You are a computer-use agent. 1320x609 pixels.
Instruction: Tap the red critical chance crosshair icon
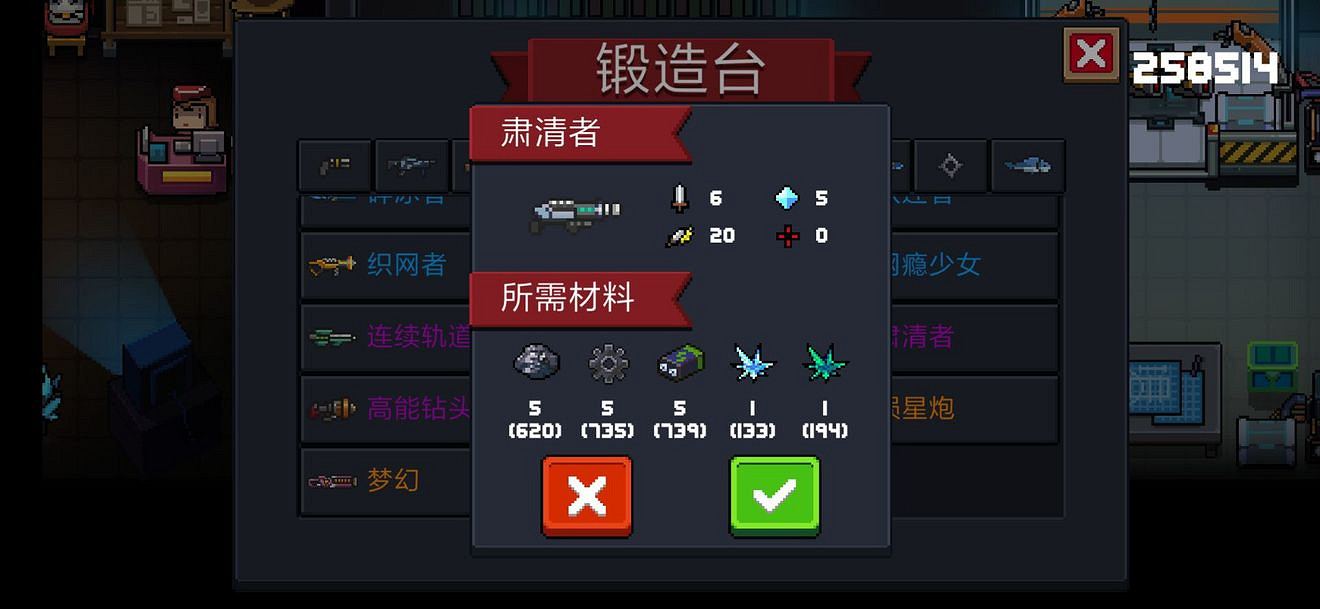tap(787, 236)
